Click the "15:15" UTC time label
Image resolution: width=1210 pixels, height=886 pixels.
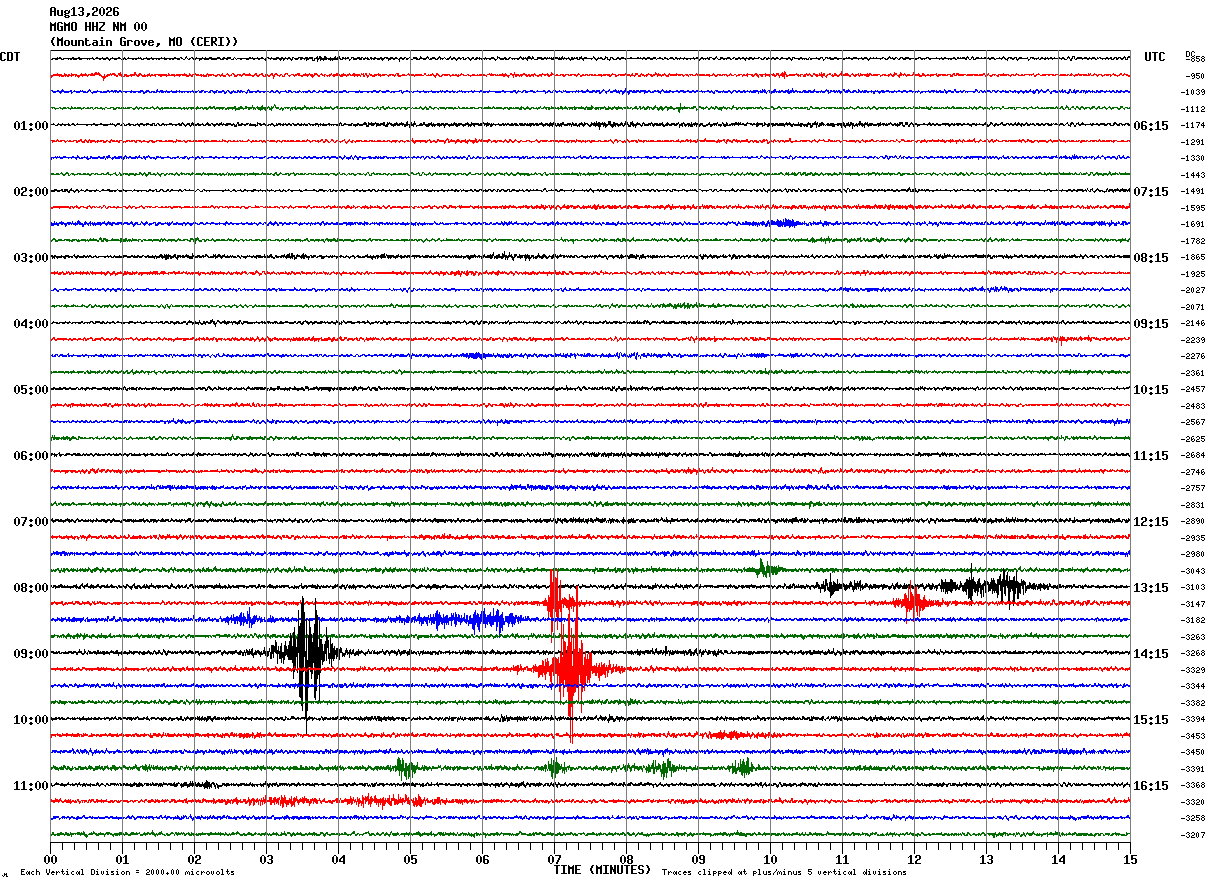pos(1151,720)
